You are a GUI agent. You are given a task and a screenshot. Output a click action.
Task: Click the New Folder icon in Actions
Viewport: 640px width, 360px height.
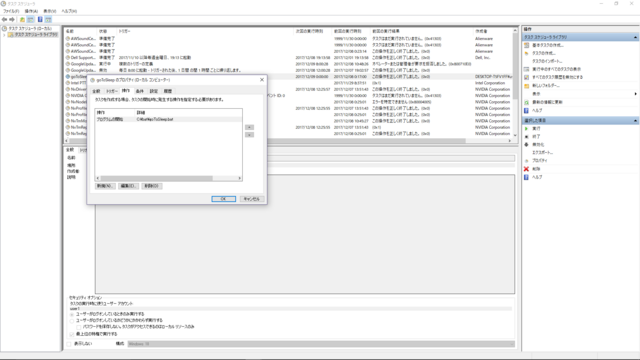pyautogui.click(x=527, y=86)
